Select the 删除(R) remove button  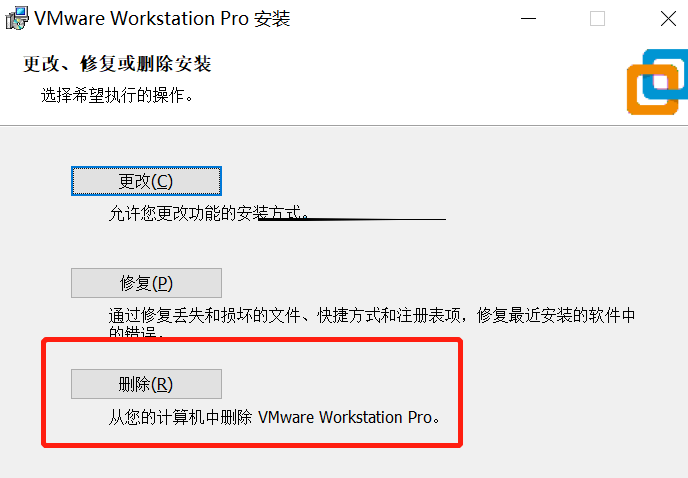pyautogui.click(x=146, y=384)
